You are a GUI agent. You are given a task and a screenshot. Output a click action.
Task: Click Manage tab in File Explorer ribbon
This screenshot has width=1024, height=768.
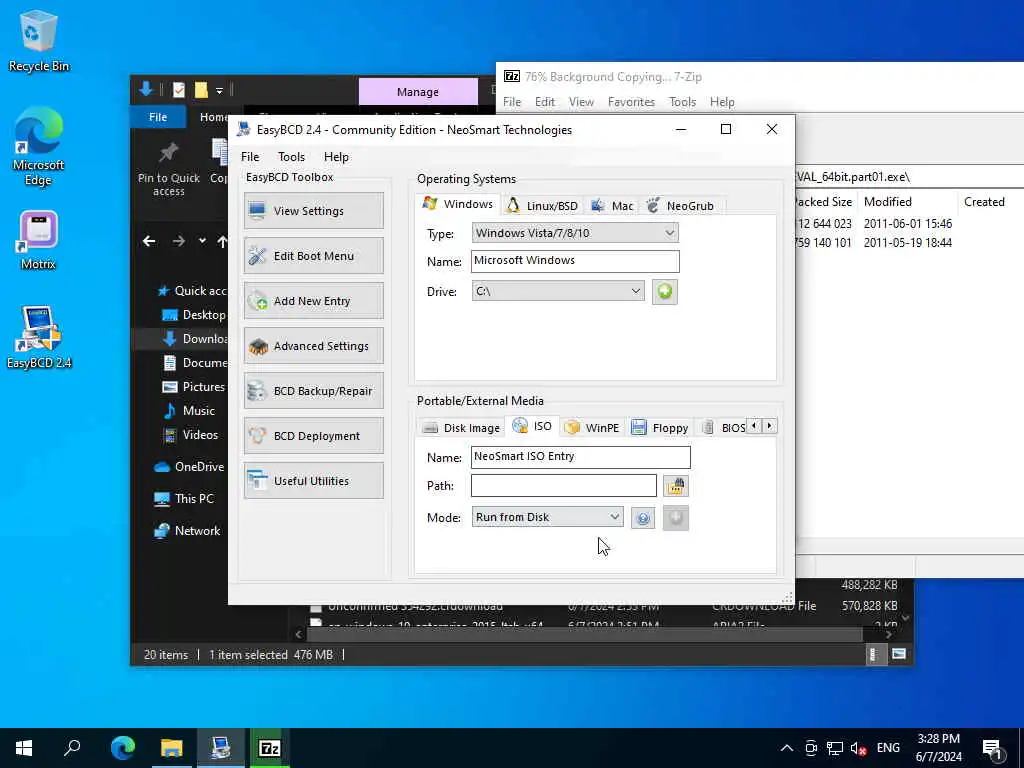418,92
